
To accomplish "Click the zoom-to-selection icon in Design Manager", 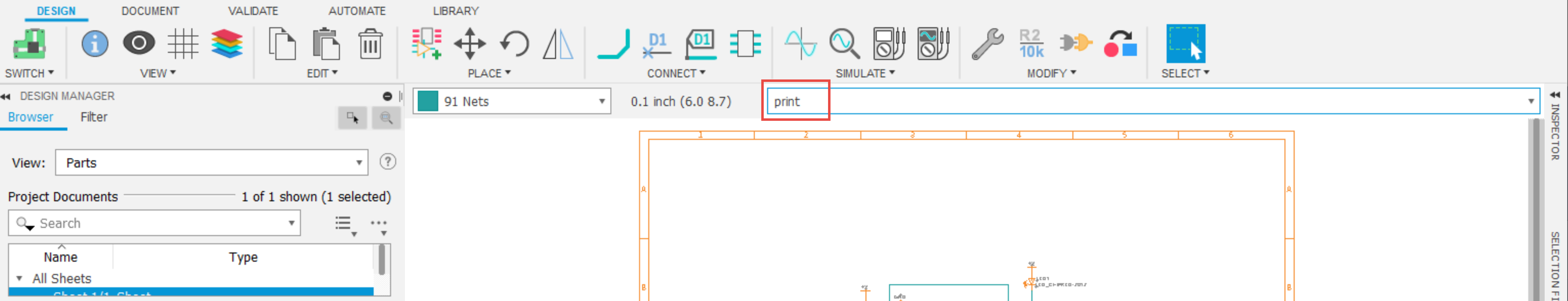I will click(x=386, y=118).
